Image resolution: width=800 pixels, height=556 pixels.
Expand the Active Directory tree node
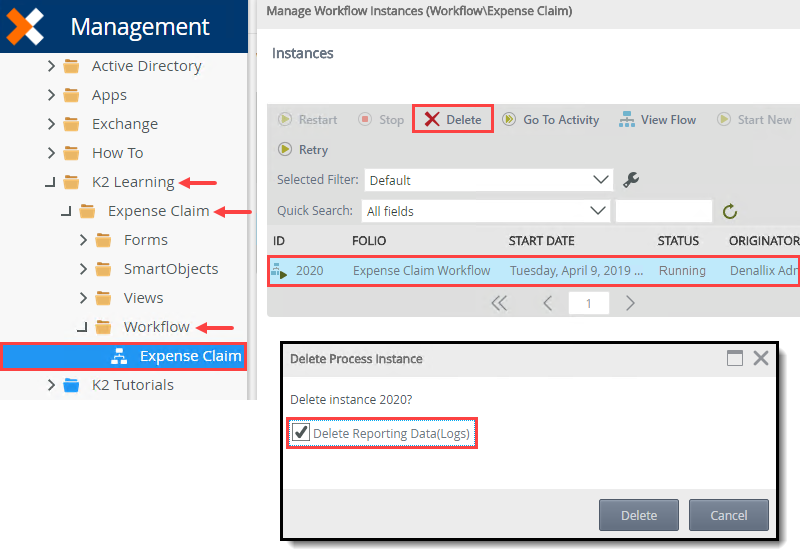51,66
